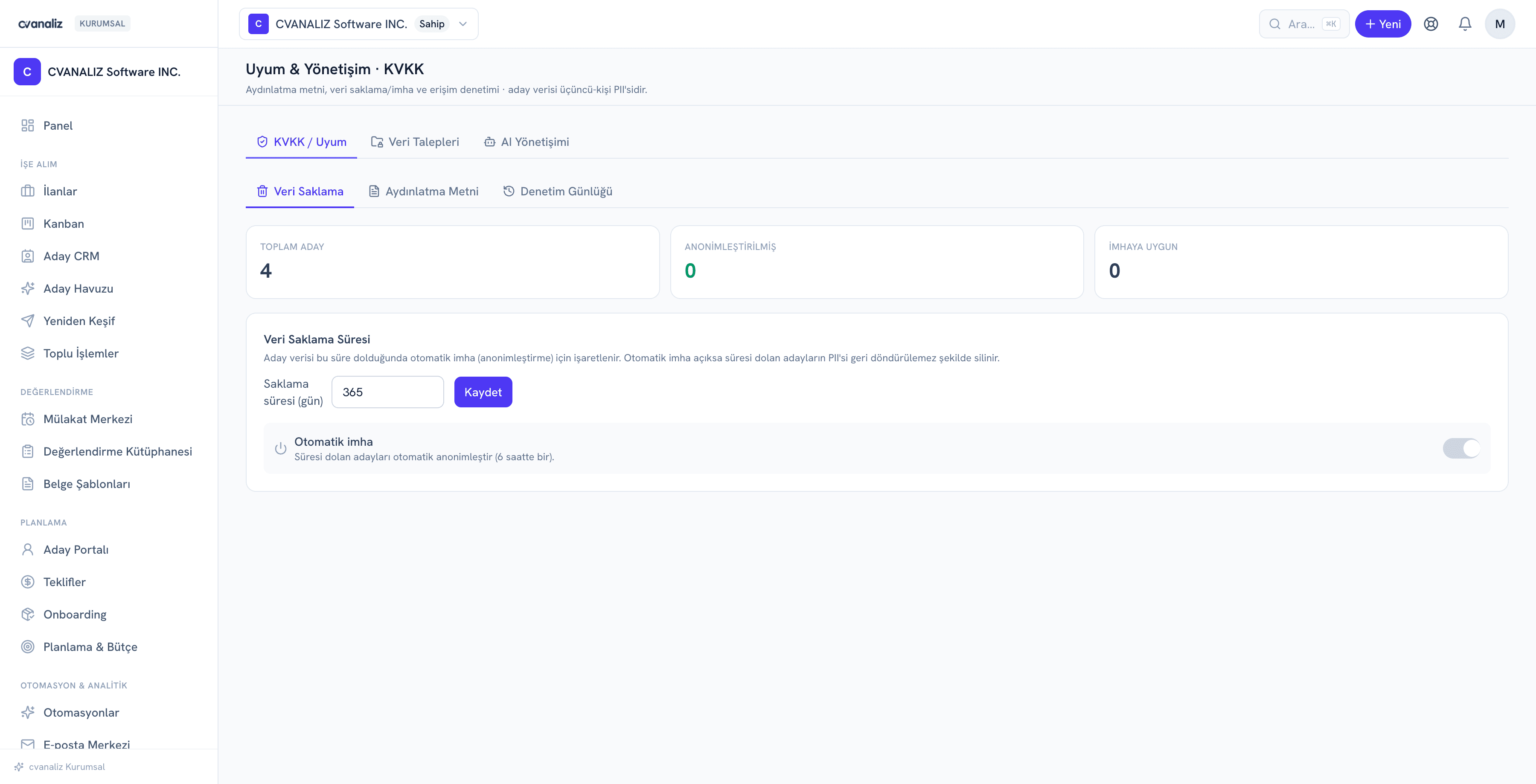Viewport: 1536px width, 784px height.
Task: Focus the Saklama süresi days input
Action: (387, 392)
